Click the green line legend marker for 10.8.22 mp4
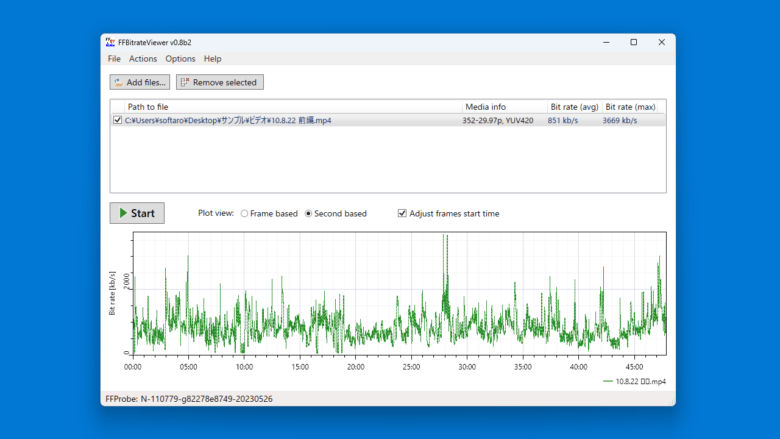 (x=608, y=381)
